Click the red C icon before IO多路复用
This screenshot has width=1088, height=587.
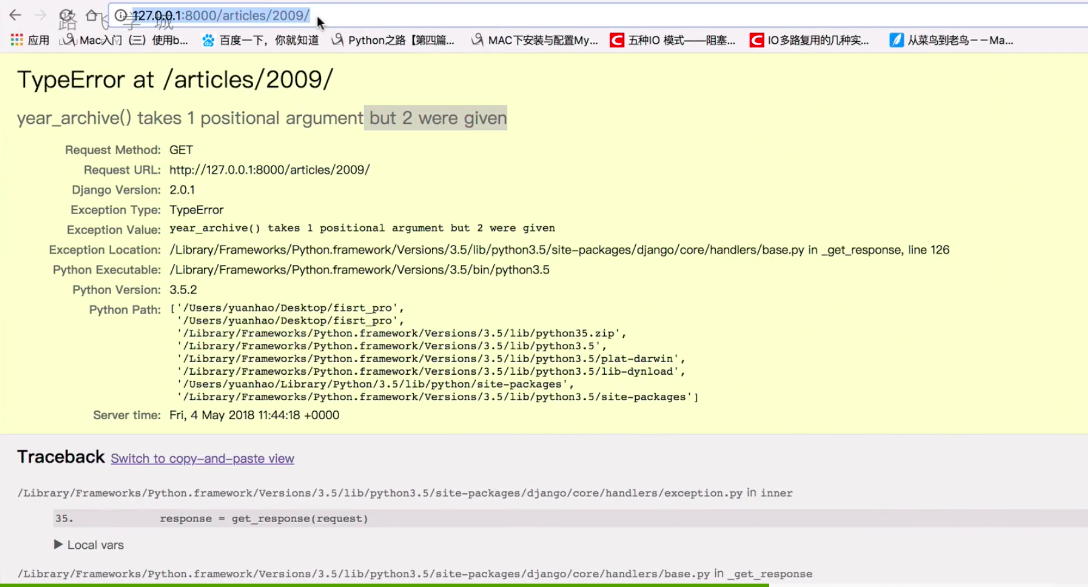(756, 40)
